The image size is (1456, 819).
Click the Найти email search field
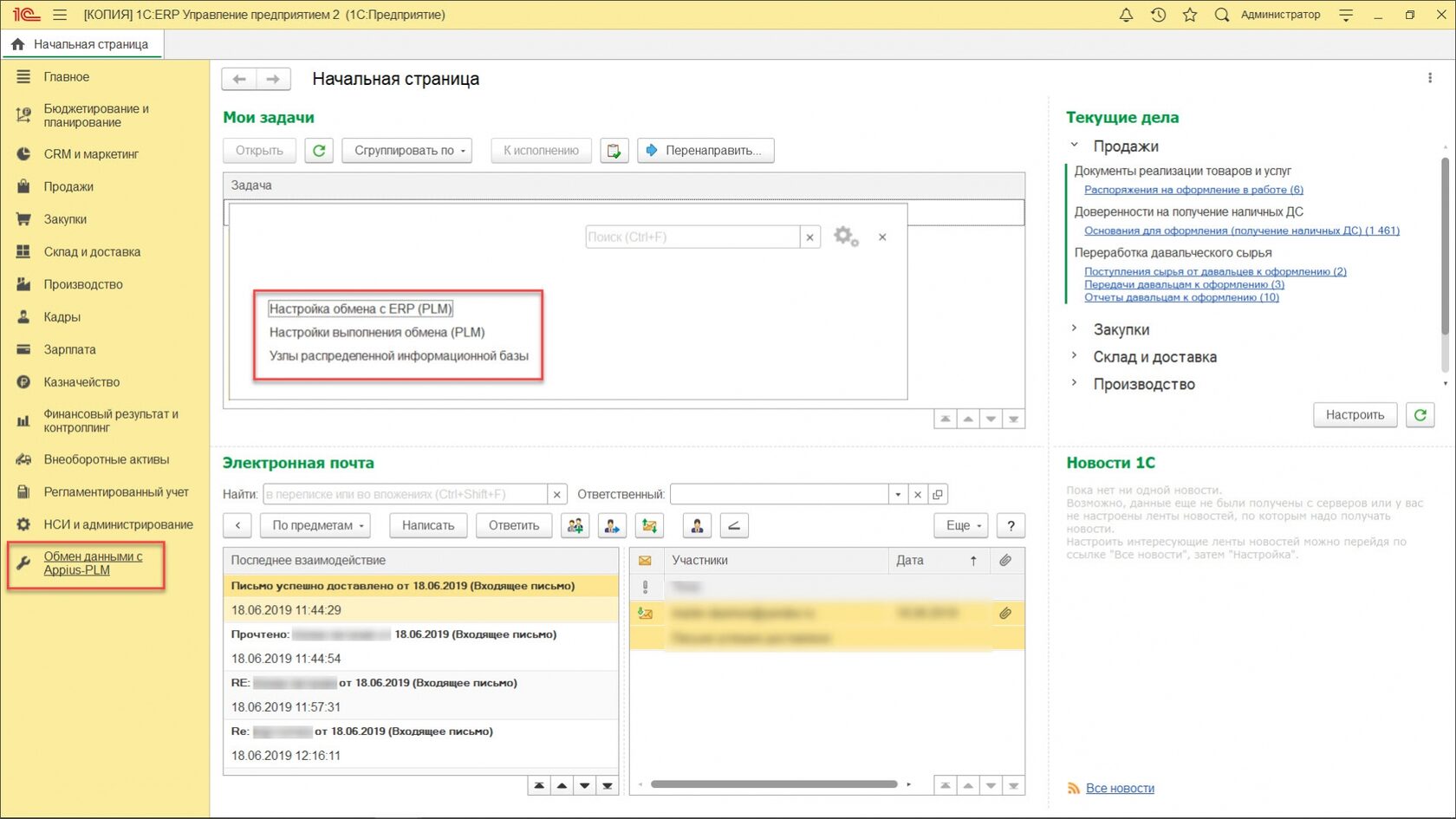405,495
